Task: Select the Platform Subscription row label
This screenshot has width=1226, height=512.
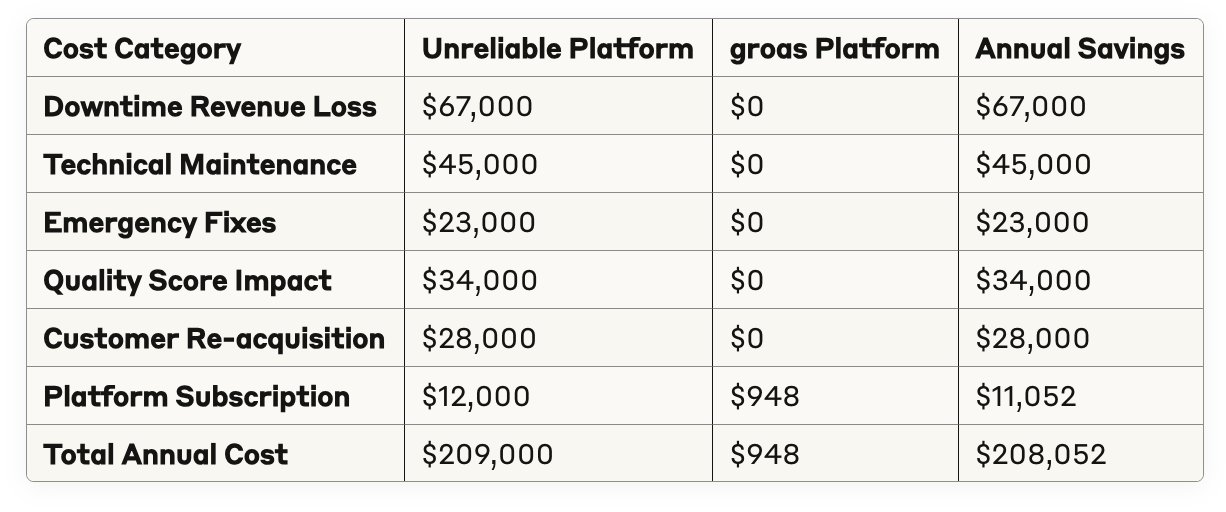Action: 197,397
